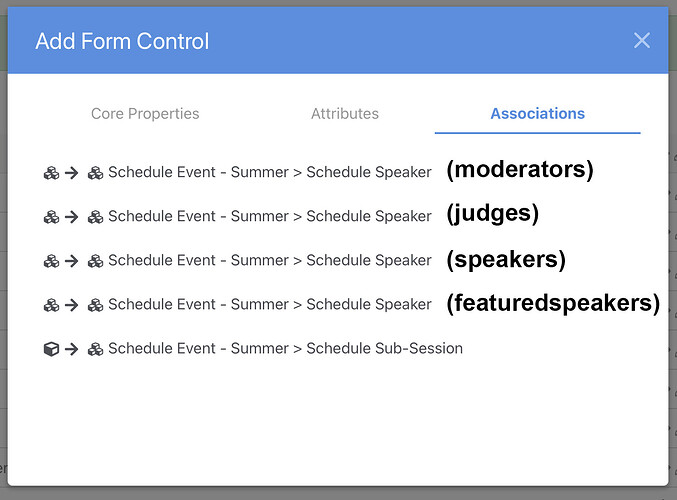Click target cubes icon in Sub-Session row
The width and height of the screenshot is (677, 500).
pyautogui.click(x=95, y=349)
